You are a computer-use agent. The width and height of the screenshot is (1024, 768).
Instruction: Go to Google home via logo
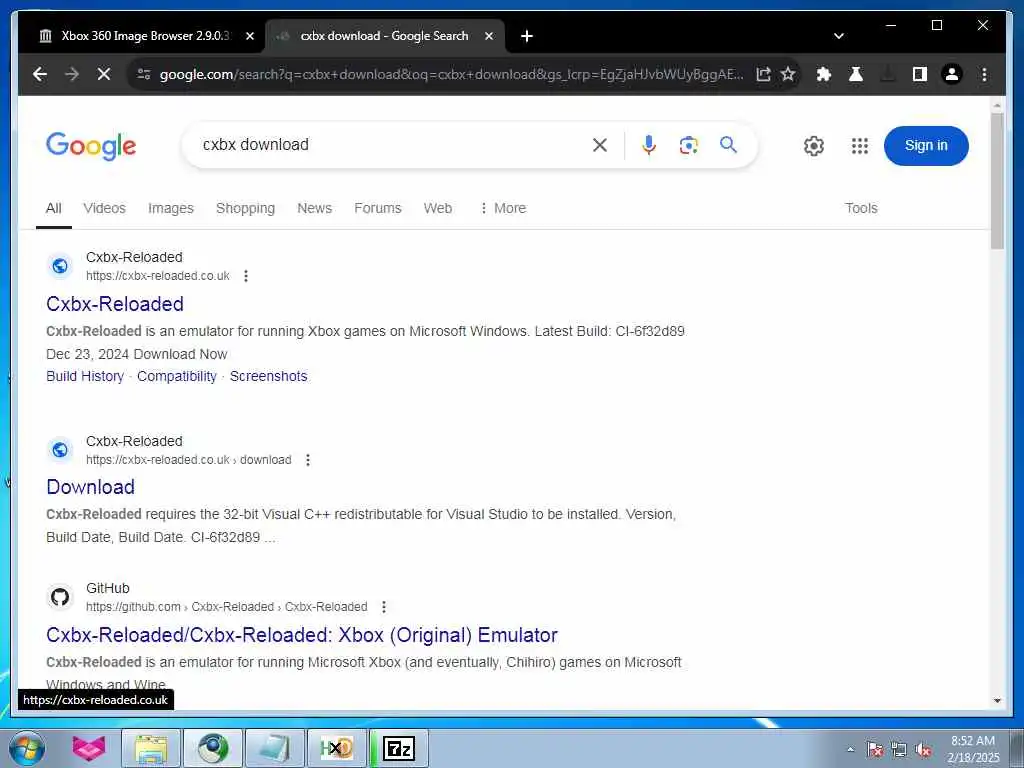91,146
